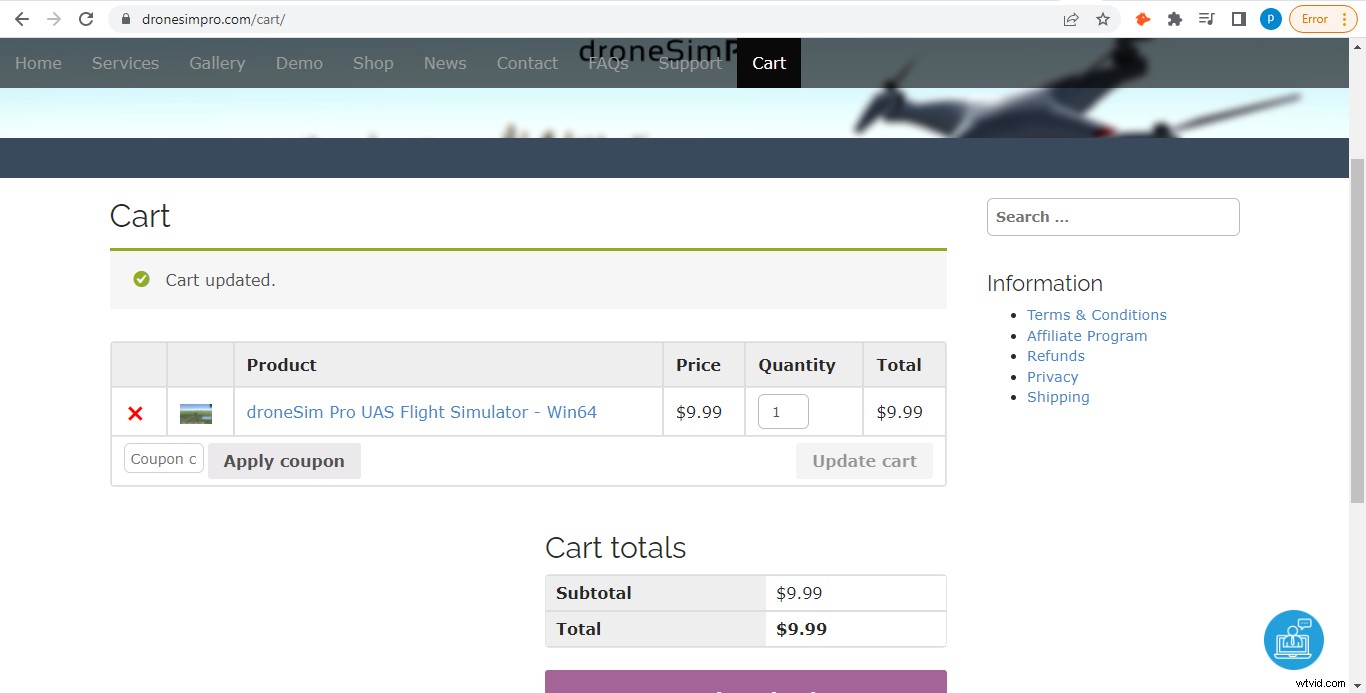Navigate to the FAQs page
Viewport: 1366px width, 693px height.
[608, 62]
